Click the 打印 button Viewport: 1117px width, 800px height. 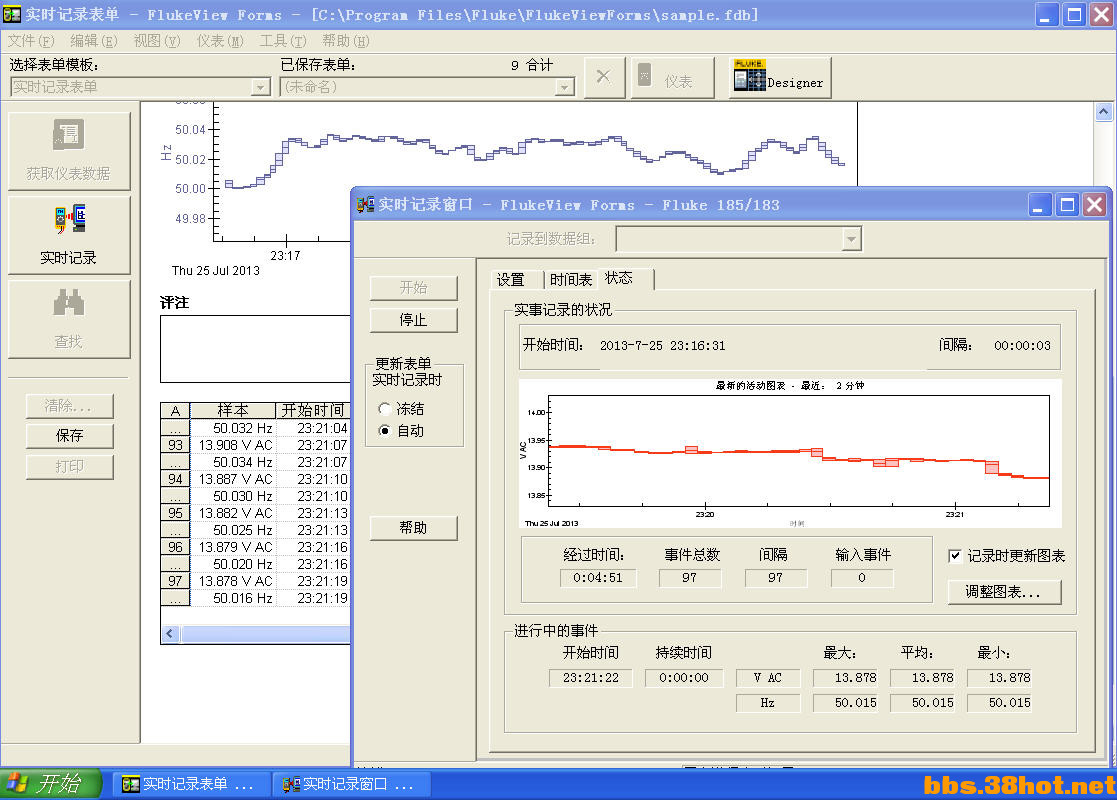click(x=69, y=467)
